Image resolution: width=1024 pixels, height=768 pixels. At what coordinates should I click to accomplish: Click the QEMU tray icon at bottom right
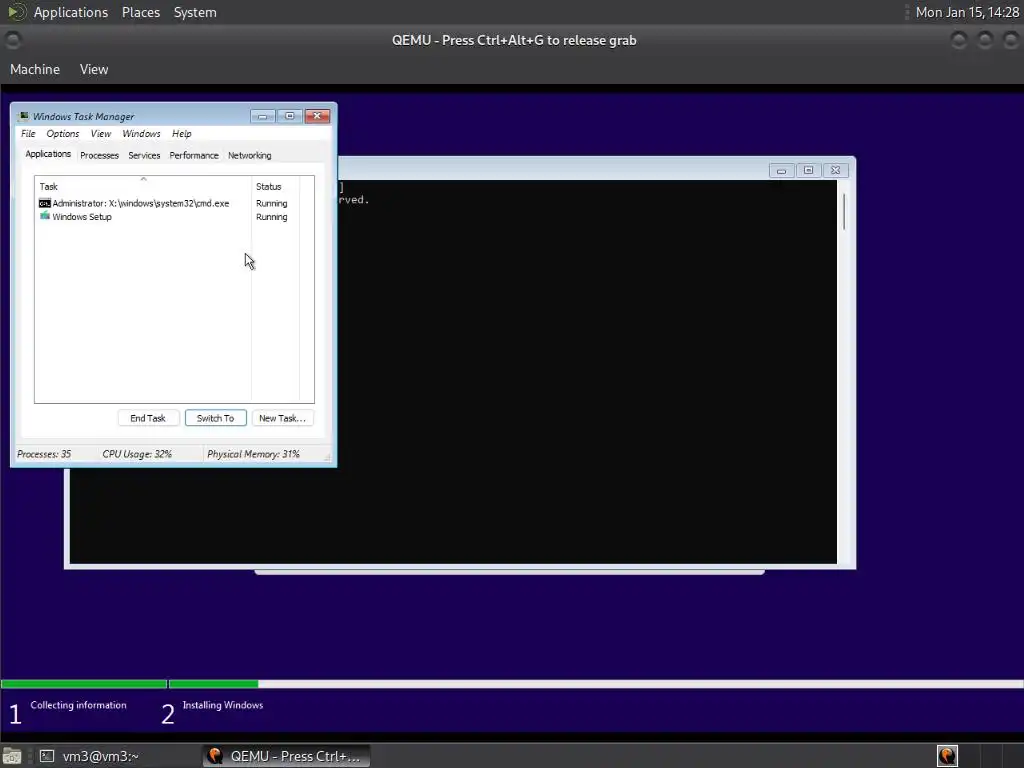(x=947, y=756)
